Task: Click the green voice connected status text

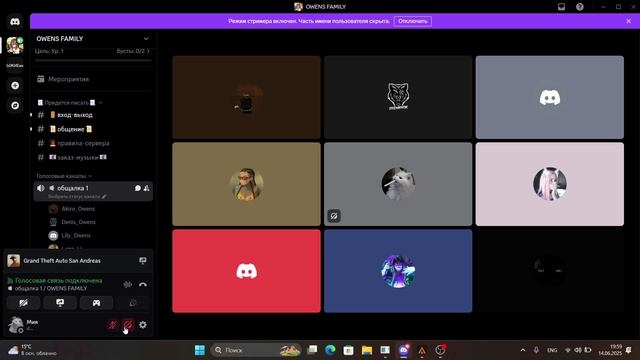Action: pos(58,281)
